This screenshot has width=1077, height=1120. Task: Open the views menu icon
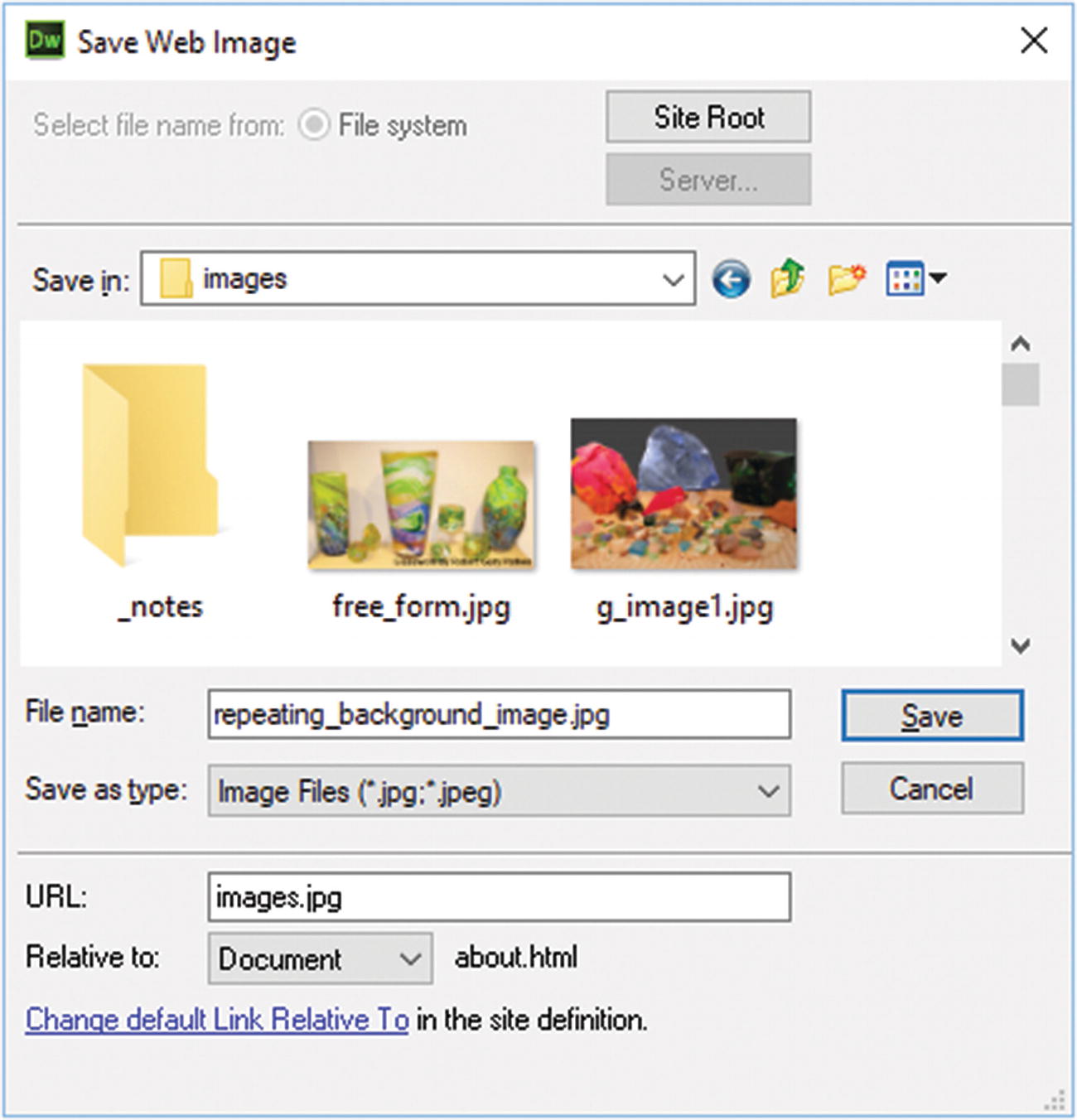[911, 278]
